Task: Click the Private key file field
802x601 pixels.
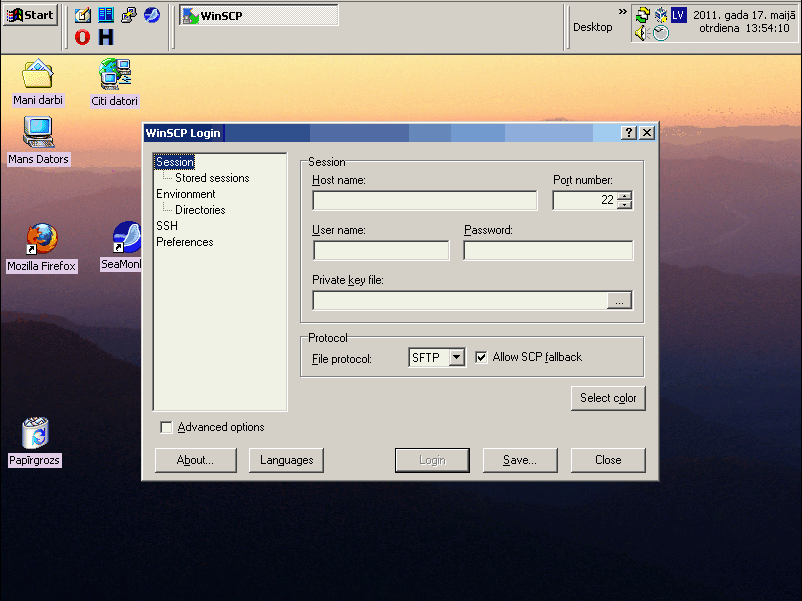Action: [460, 300]
